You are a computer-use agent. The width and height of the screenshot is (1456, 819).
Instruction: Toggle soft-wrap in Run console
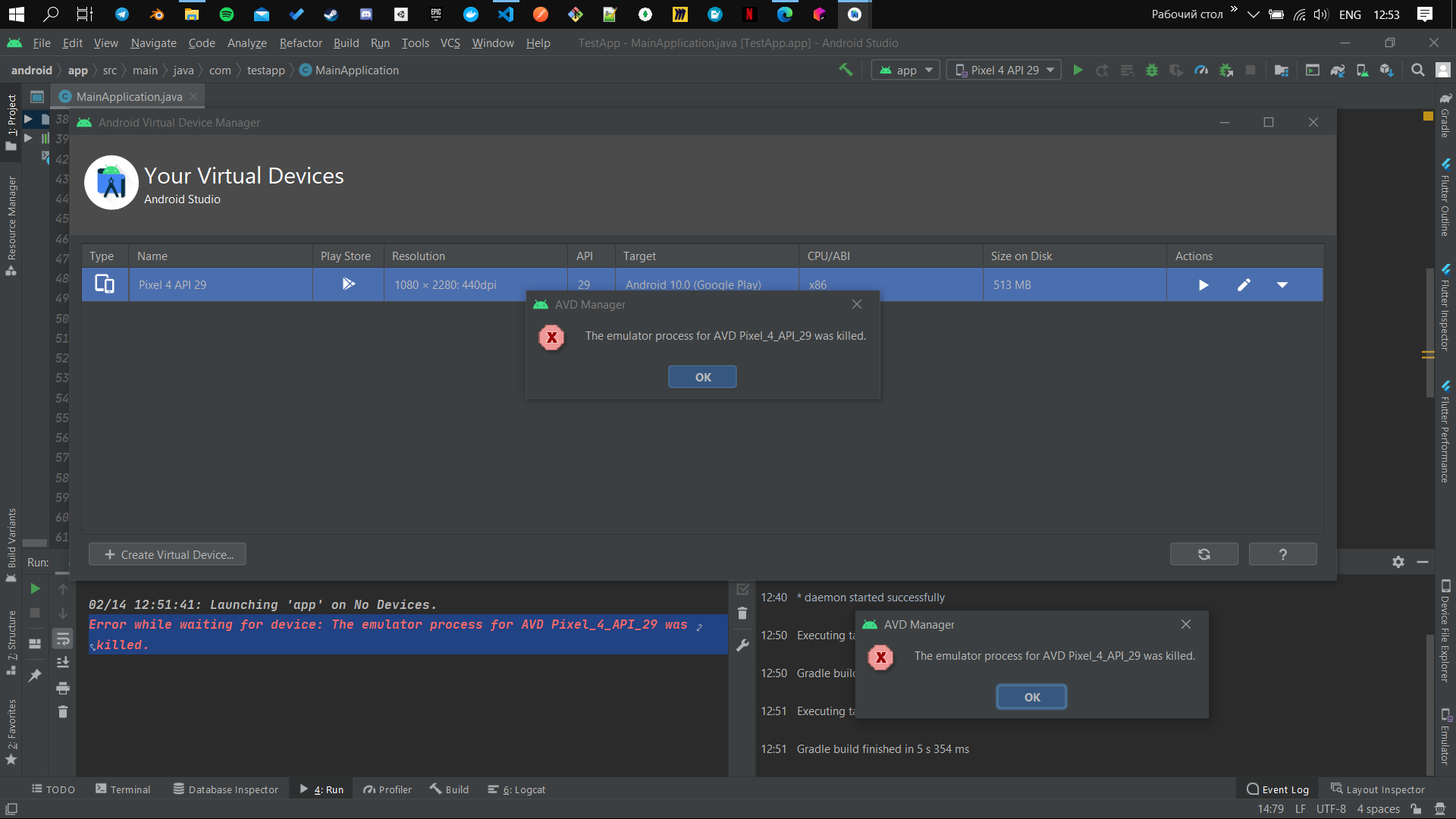(x=63, y=639)
